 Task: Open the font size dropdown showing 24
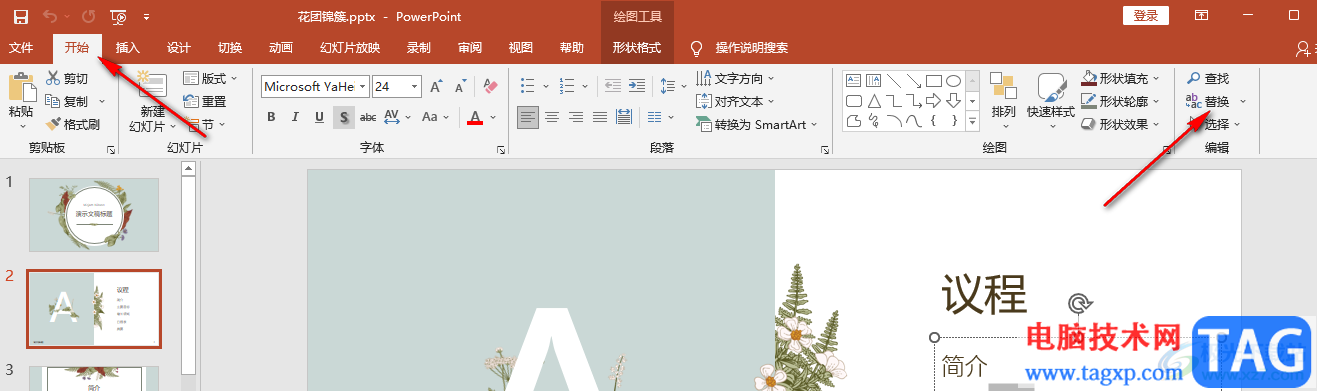[x=414, y=87]
